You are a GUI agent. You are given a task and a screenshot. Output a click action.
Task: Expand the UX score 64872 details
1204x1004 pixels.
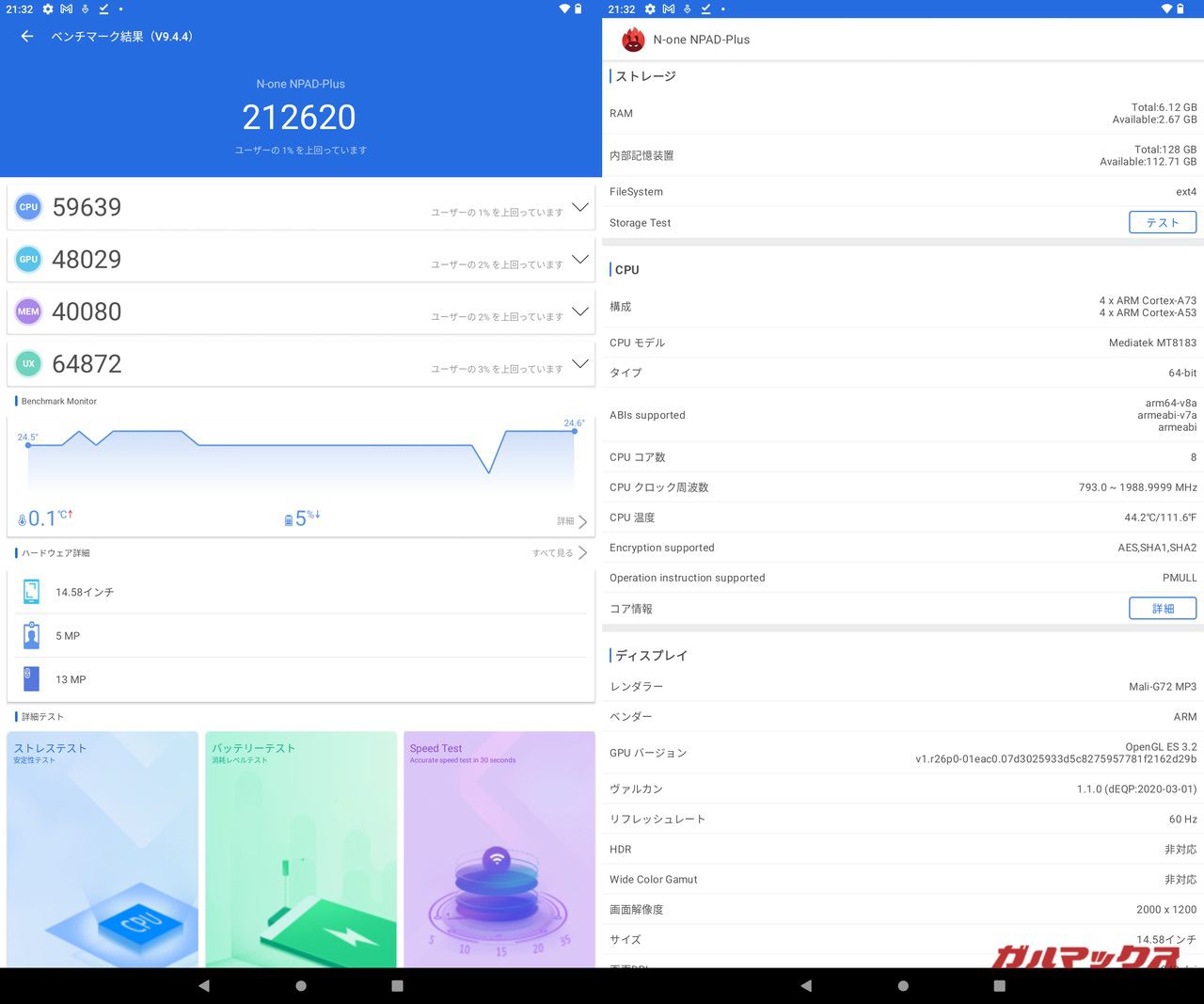(x=580, y=363)
